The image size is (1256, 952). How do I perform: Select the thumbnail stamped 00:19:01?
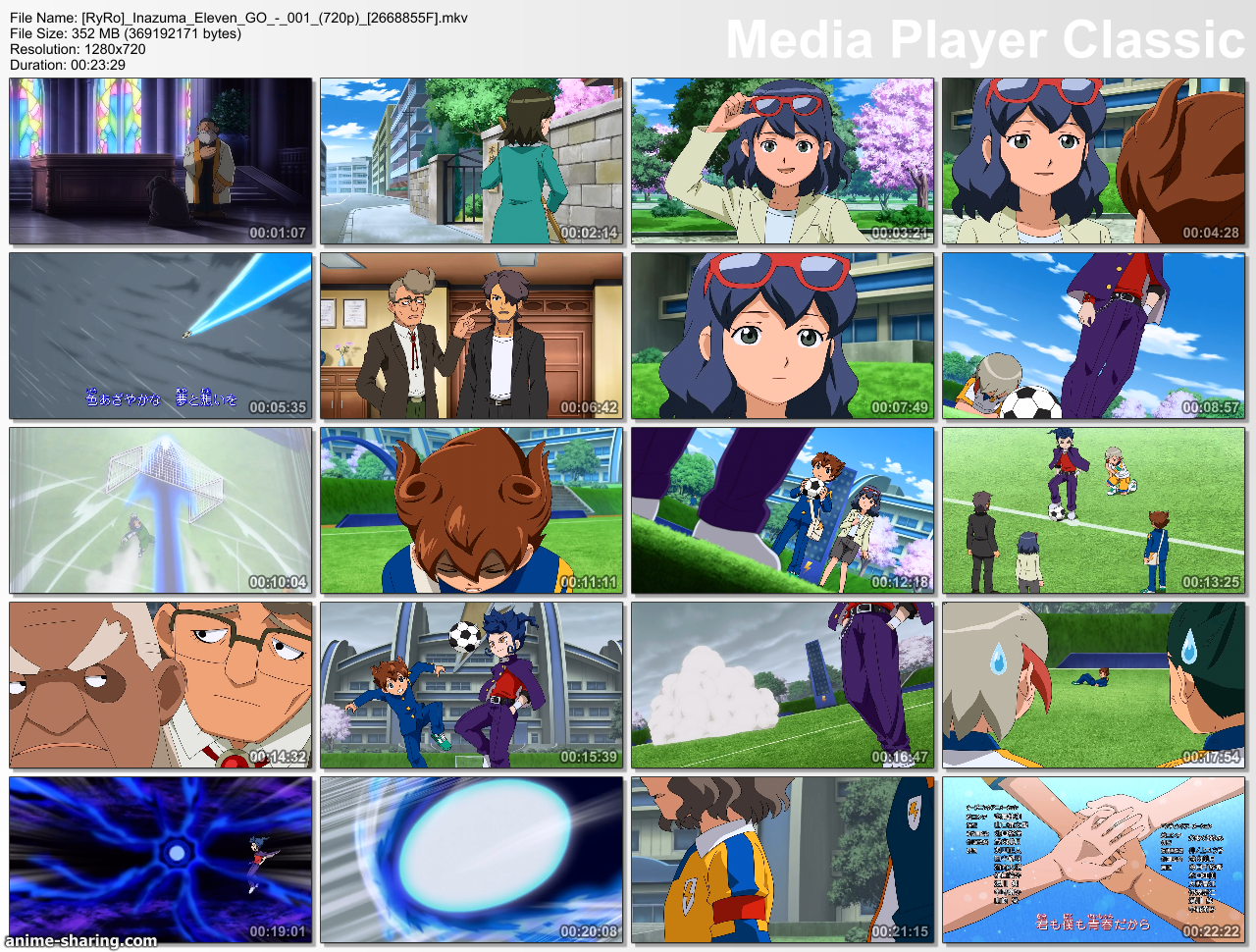coord(161,860)
